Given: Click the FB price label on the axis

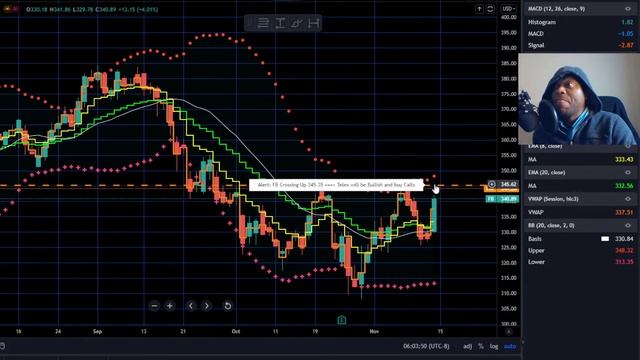Looking at the screenshot, I should (502, 199).
